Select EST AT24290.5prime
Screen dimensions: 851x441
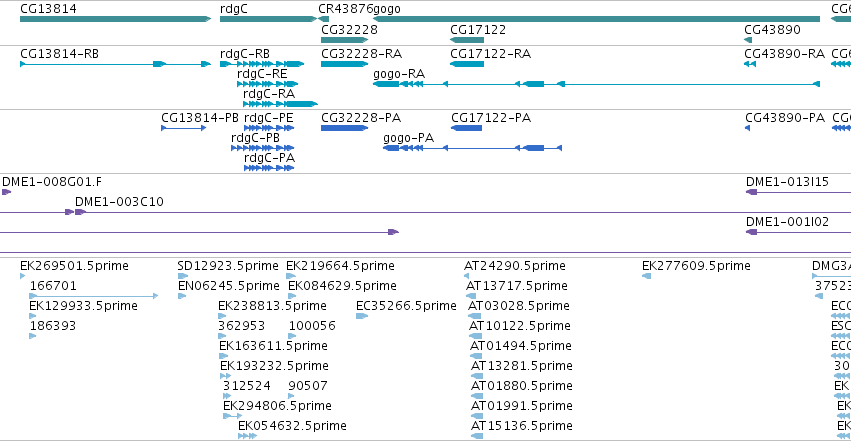(x=467, y=276)
